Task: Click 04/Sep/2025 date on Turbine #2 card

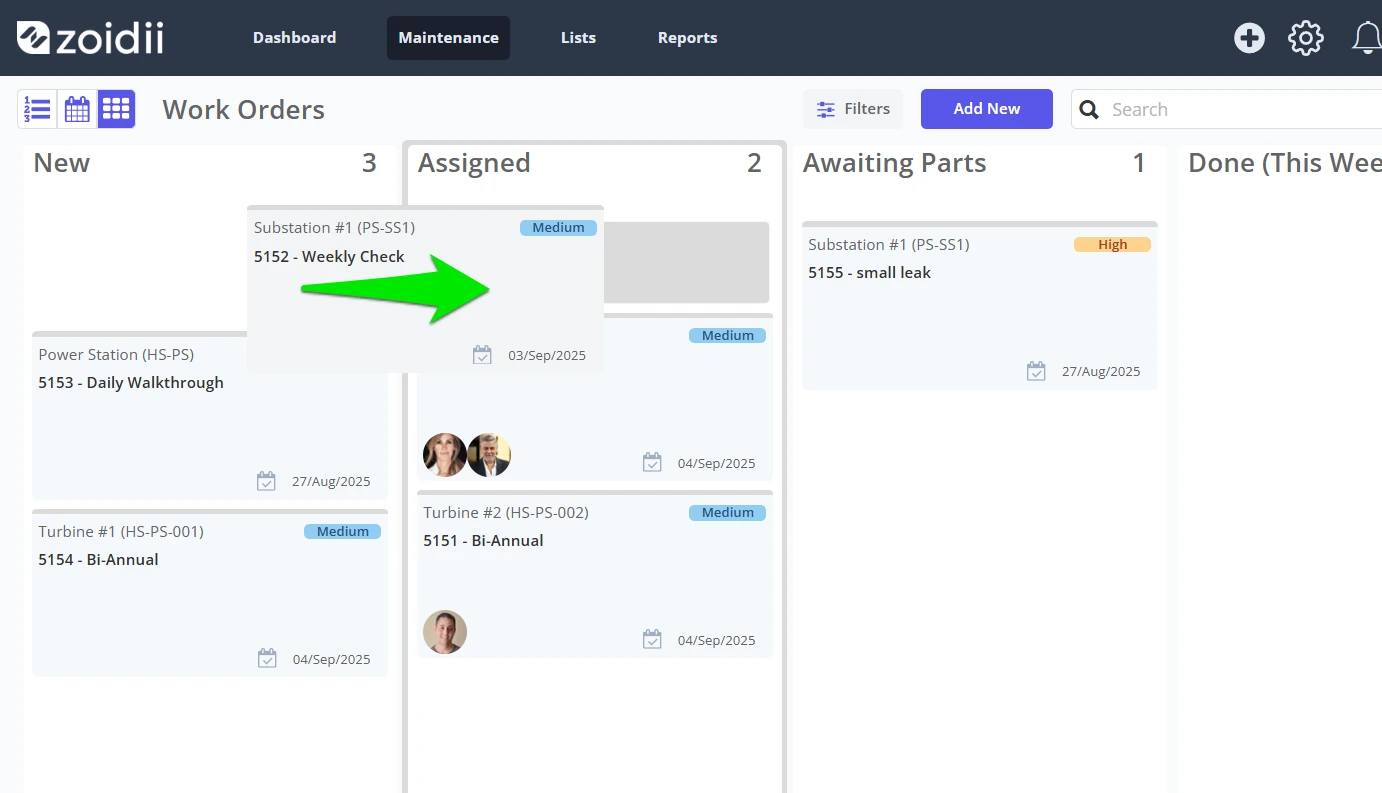Action: [716, 640]
